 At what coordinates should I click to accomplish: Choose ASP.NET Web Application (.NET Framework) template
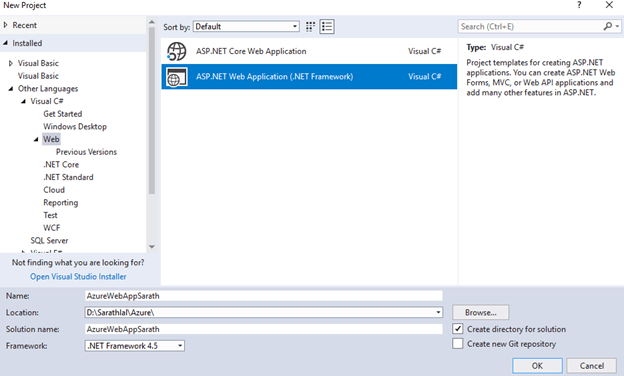click(x=309, y=77)
